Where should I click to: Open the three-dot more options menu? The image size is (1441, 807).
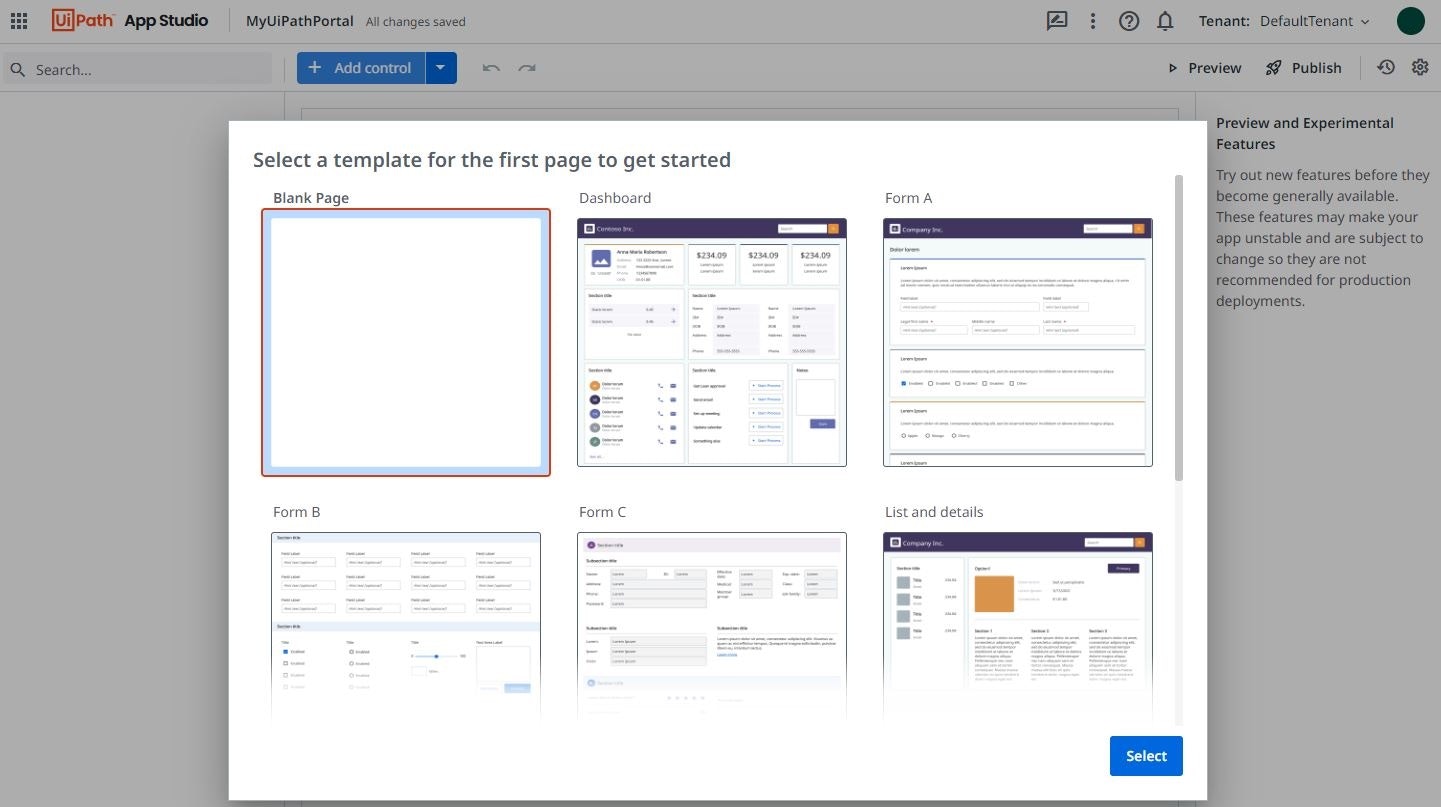1093,20
